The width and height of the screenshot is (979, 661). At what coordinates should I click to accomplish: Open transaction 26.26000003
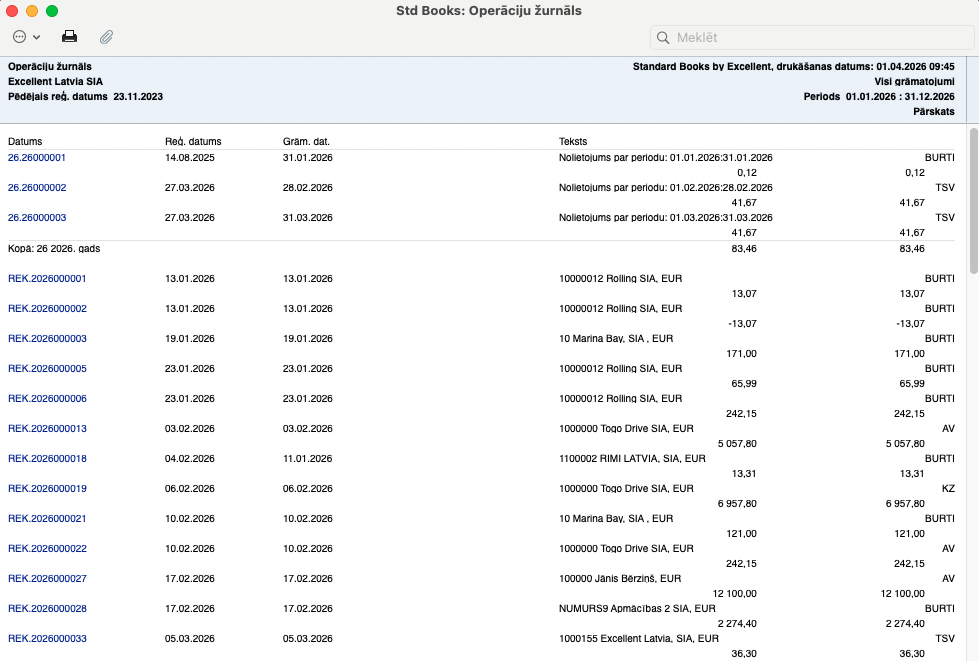pyautogui.click(x=37, y=218)
